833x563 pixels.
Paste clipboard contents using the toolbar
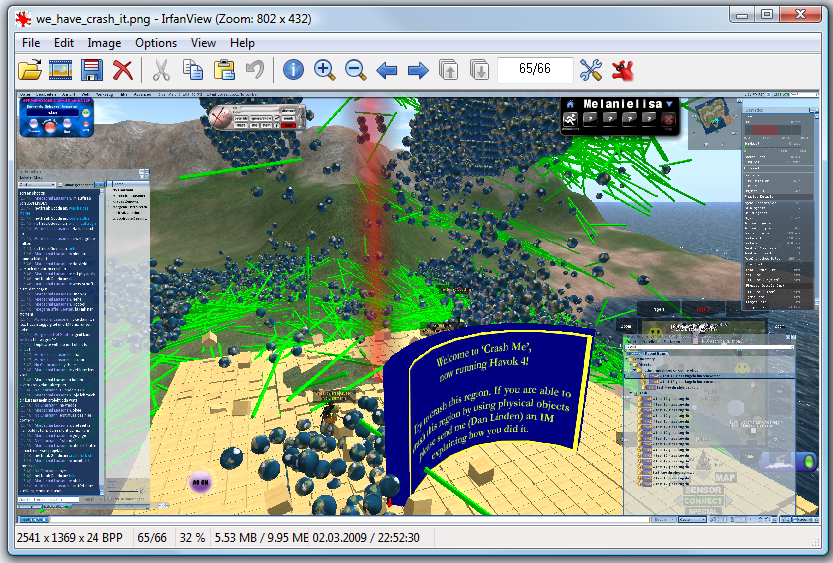point(224,70)
